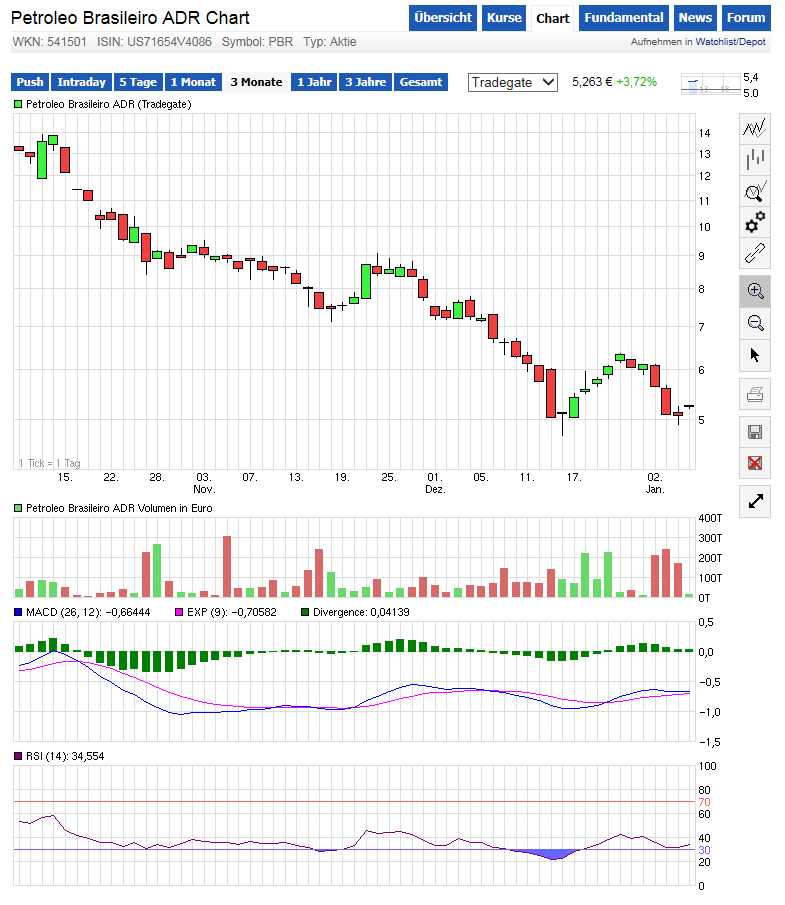Open the News tab
This screenshot has height=905, width=785.
tap(695, 18)
